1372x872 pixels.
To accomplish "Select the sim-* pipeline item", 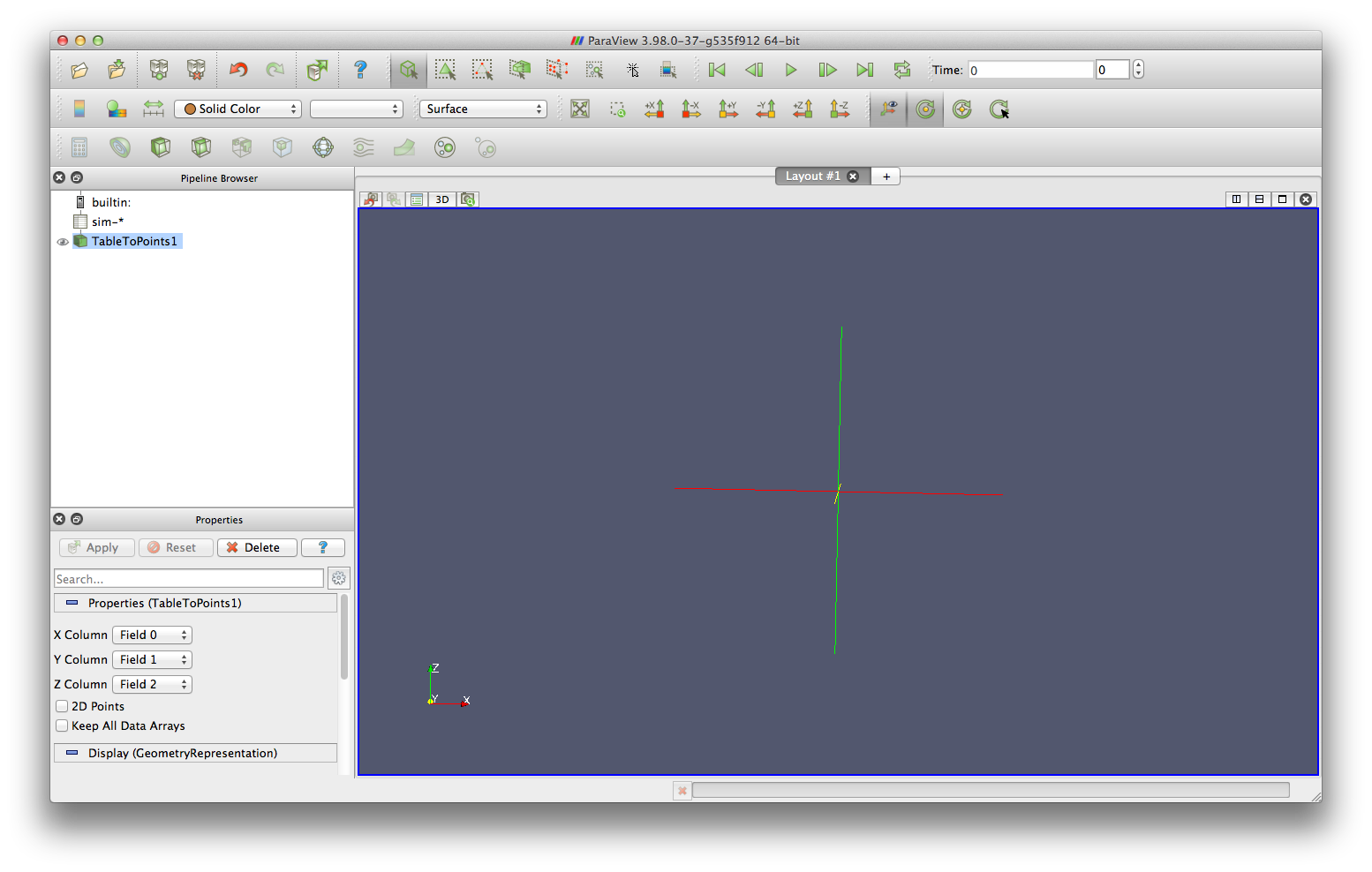I will point(108,222).
